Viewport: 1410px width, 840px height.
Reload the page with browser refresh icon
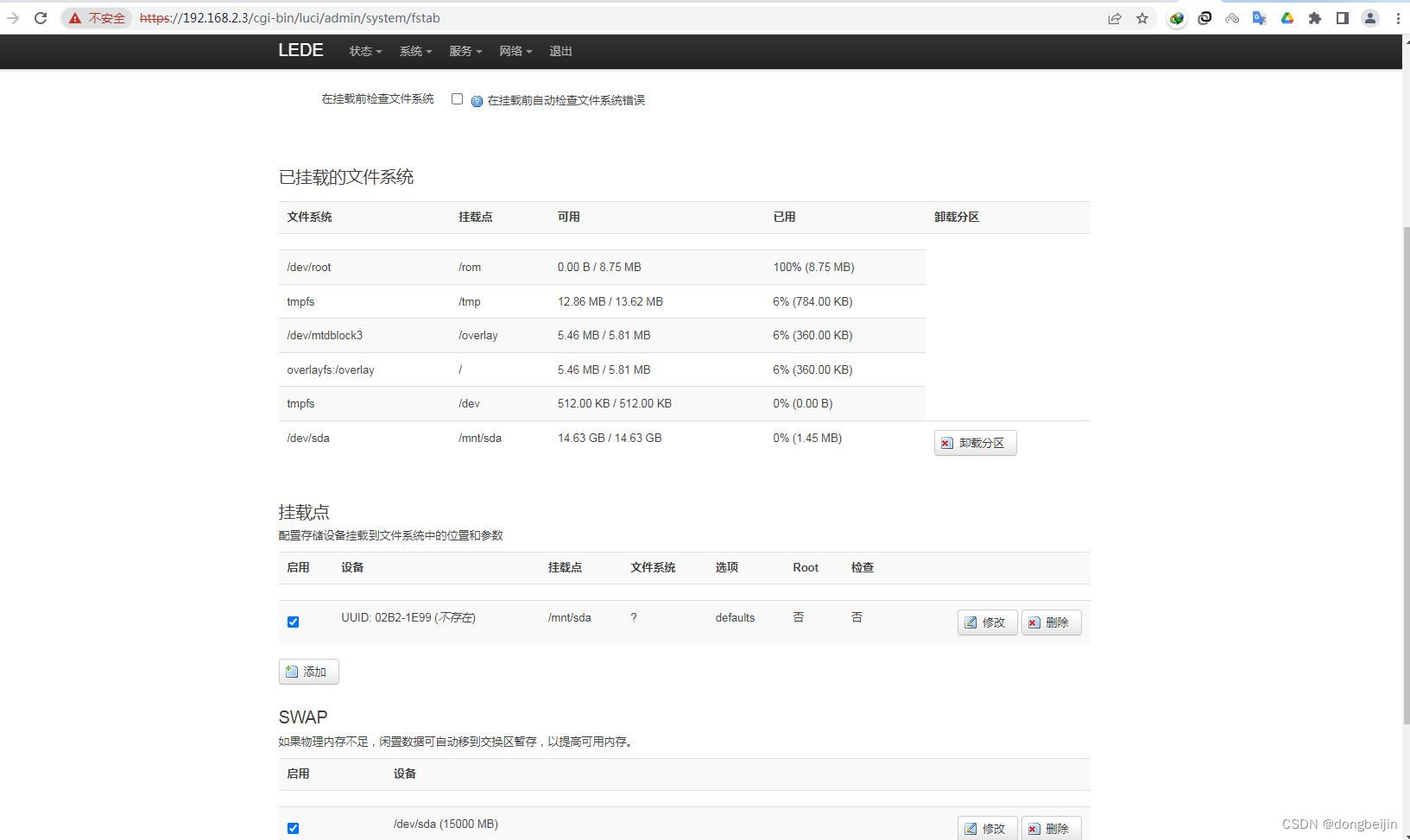[41, 18]
